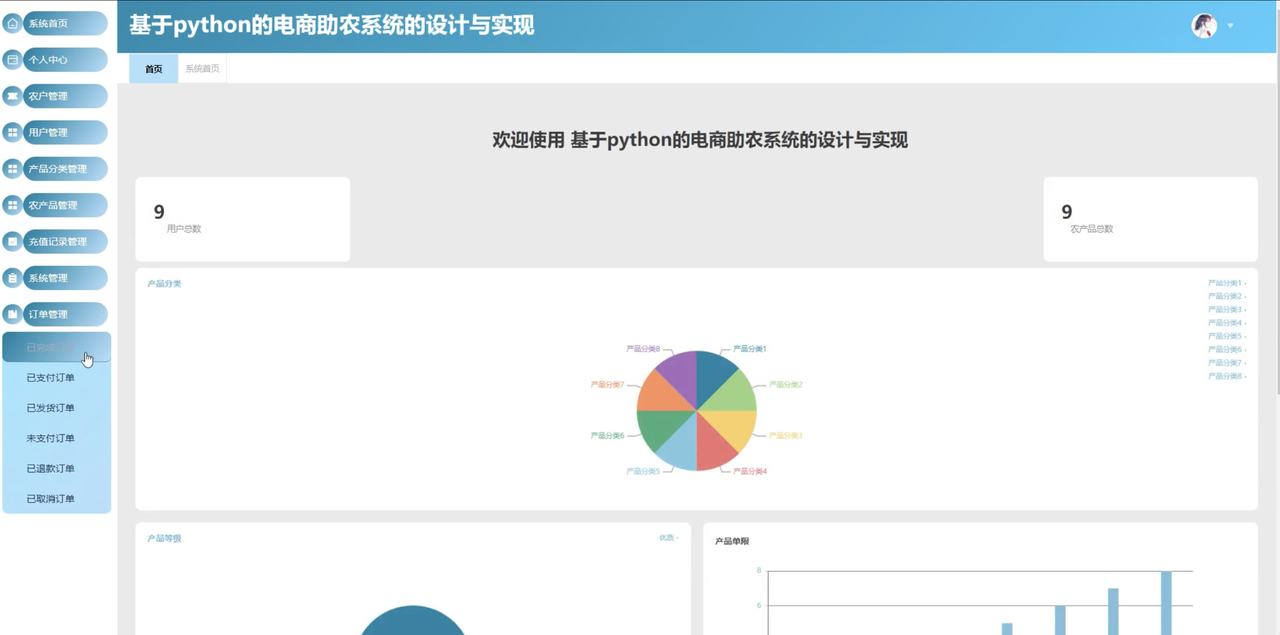1280x635 pixels.
Task: Toggle the 产品分类8 legend entry
Action: 1226,376
